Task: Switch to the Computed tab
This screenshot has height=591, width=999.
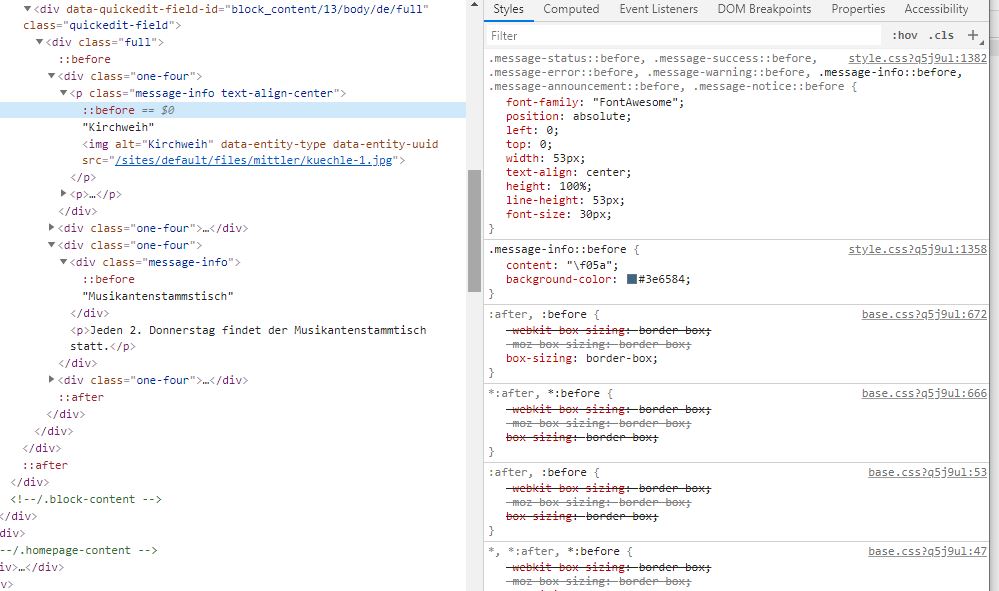Action: (x=571, y=9)
